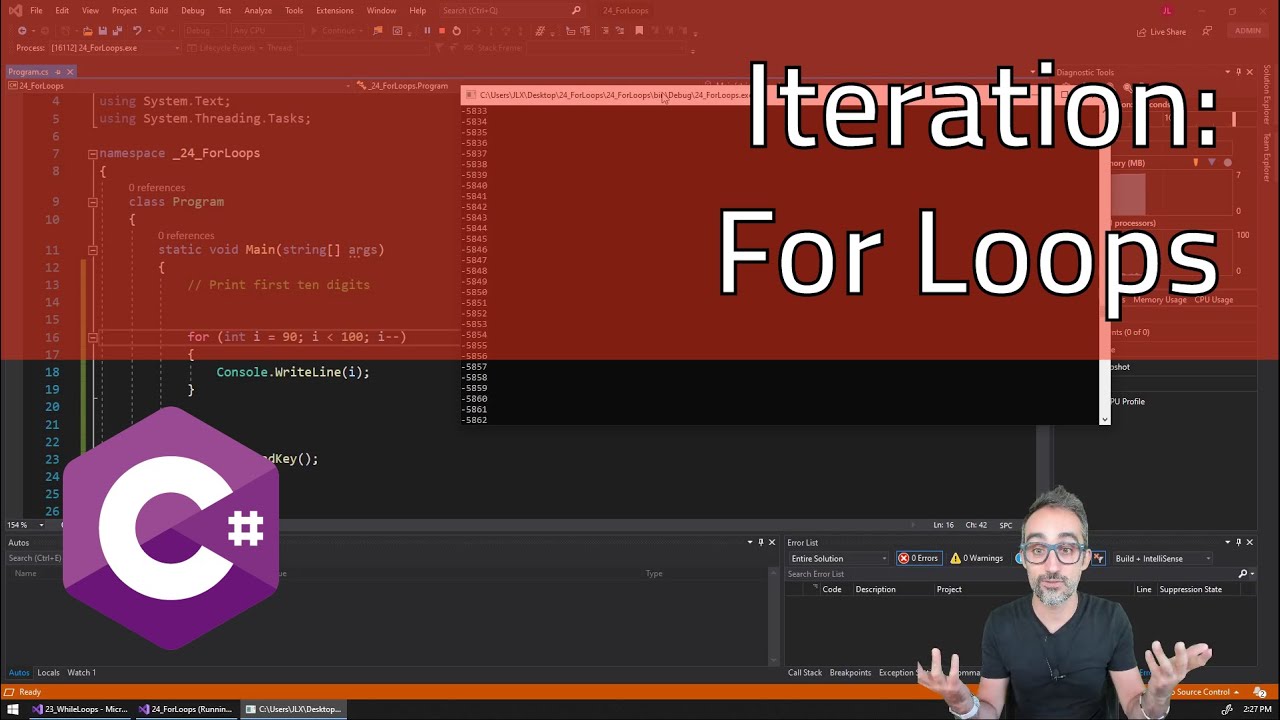Click the Search (Ctrl+Q) box
The image size is (1280, 720).
510,10
